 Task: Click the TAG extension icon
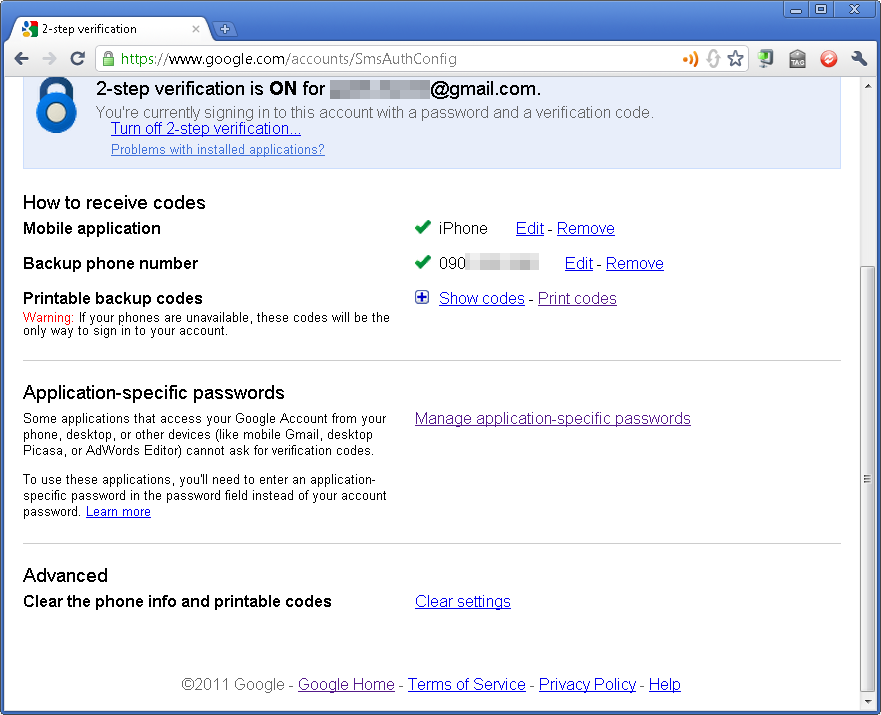click(x=797, y=58)
